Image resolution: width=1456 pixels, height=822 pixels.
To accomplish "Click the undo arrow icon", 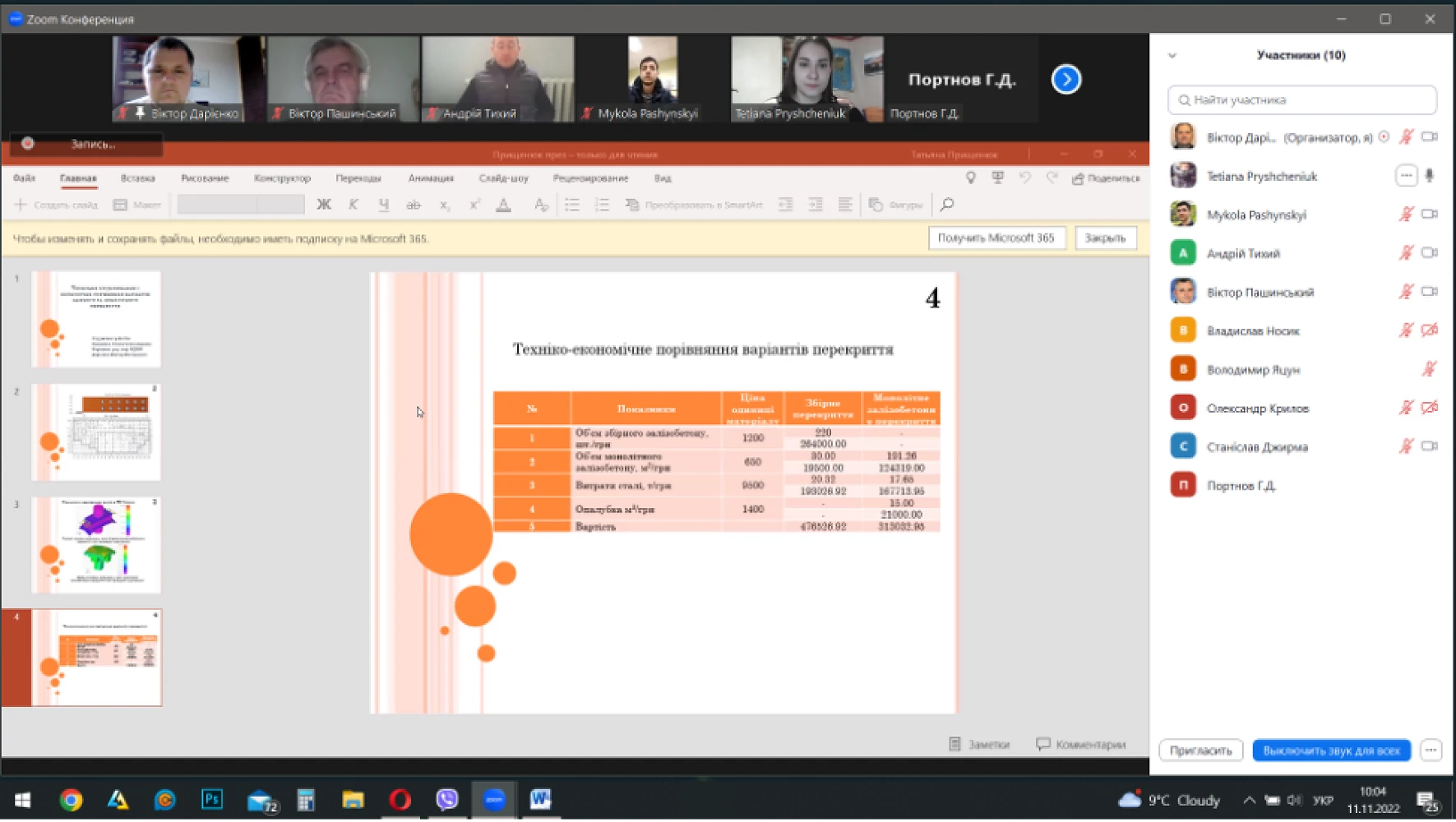I will (1025, 178).
